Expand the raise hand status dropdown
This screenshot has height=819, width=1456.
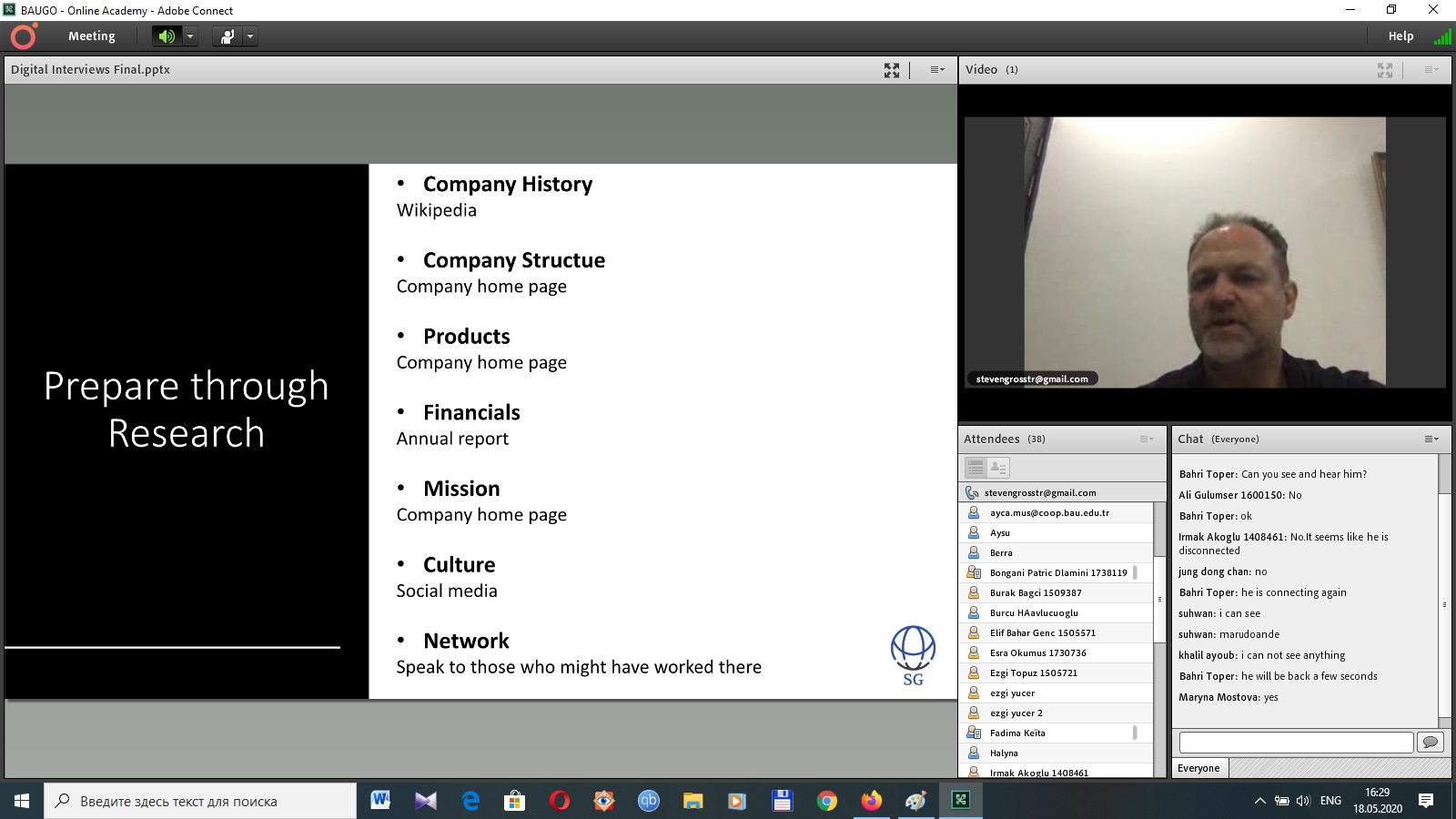[x=250, y=36]
